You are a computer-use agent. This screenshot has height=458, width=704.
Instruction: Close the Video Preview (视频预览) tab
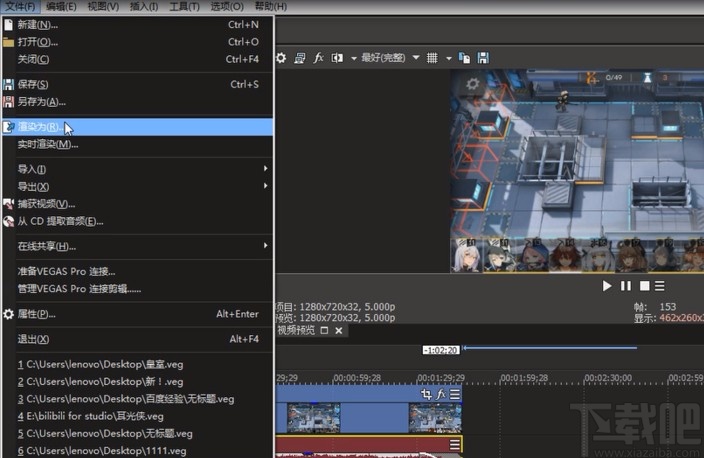coord(338,330)
